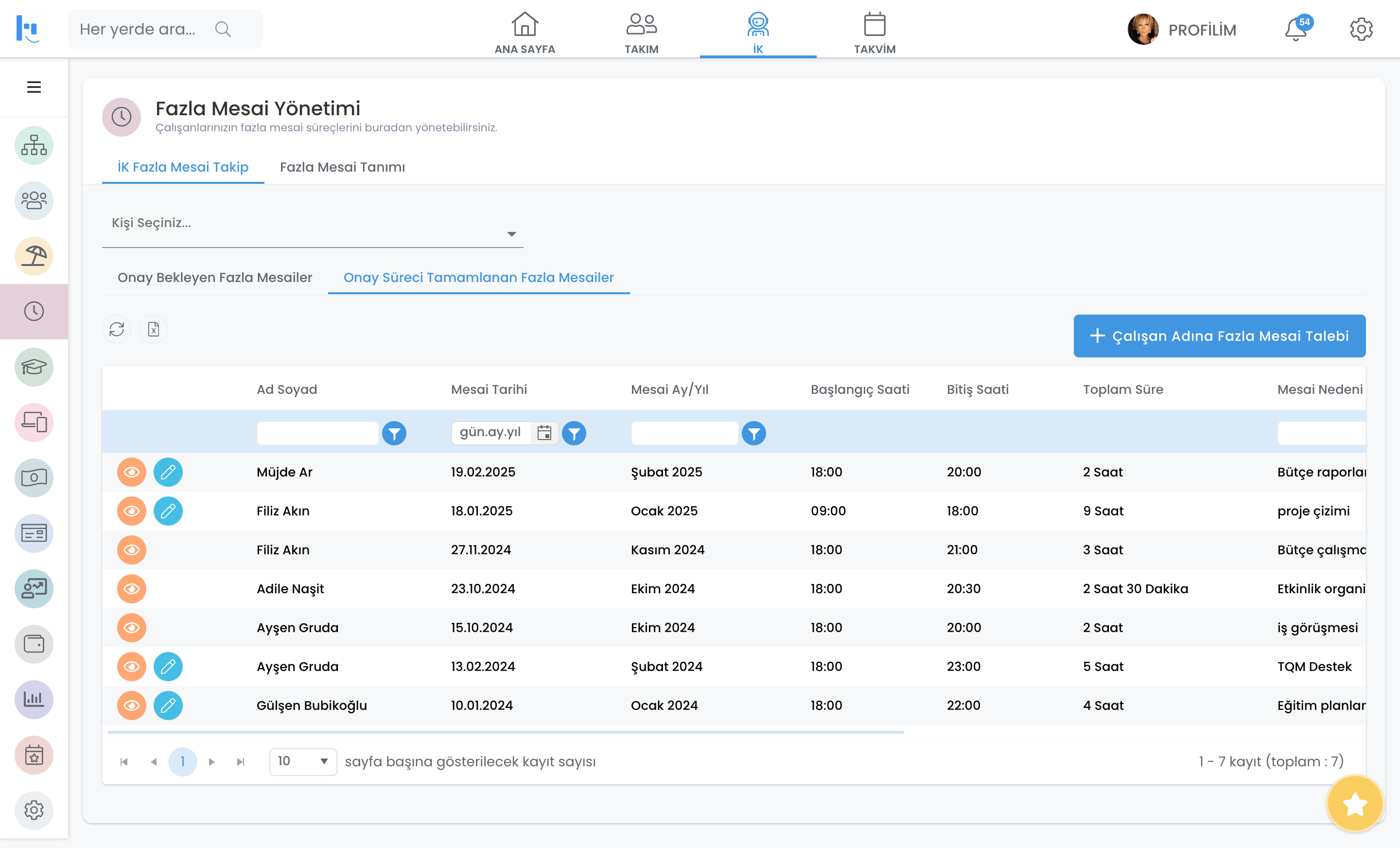Click Çalışan Adına Fazla Mesai Talebi button
The width and height of the screenshot is (1400, 848).
1219,336
